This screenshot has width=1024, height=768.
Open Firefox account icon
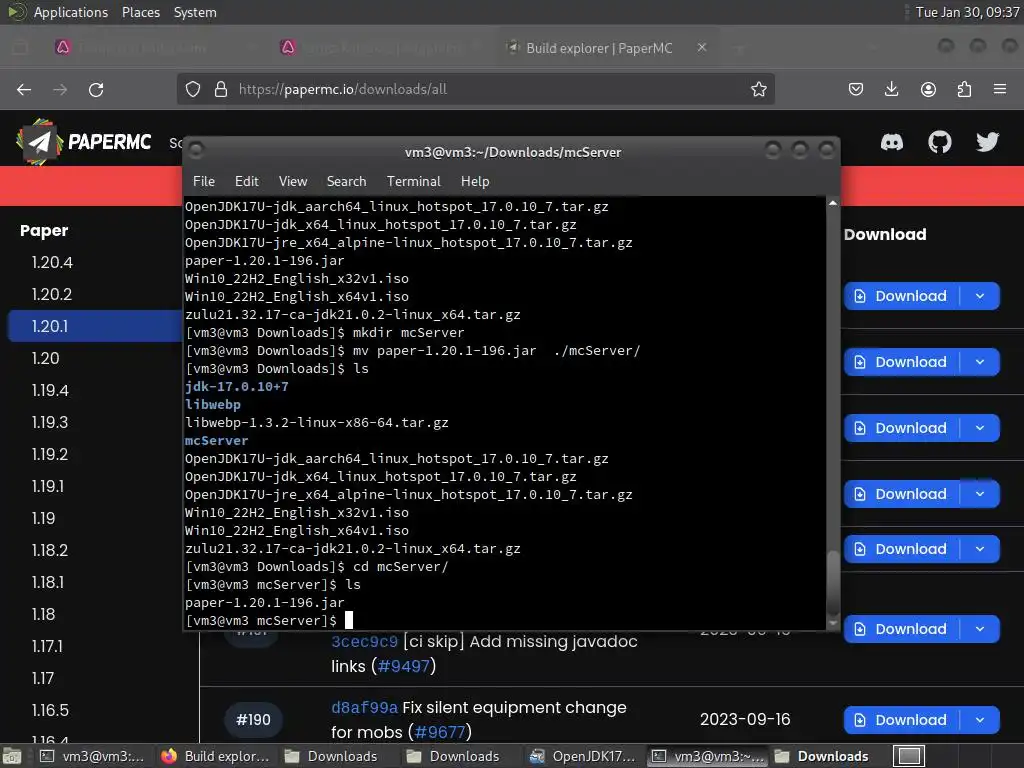coord(928,89)
